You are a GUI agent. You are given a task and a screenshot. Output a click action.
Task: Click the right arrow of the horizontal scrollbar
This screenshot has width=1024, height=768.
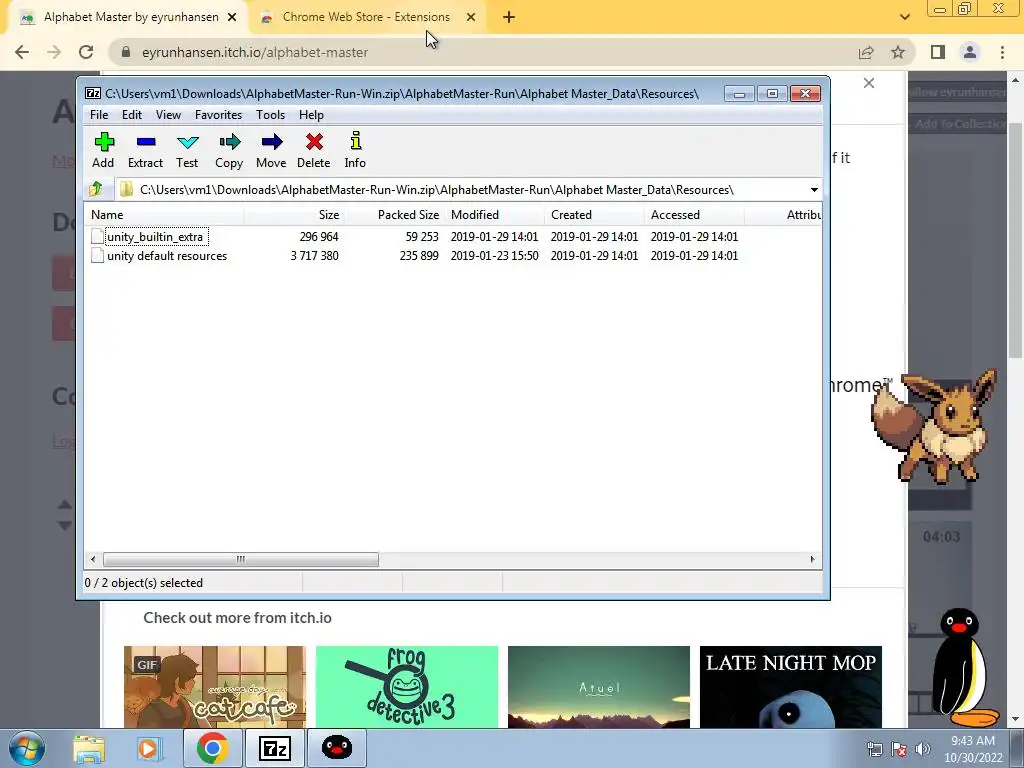click(812, 559)
